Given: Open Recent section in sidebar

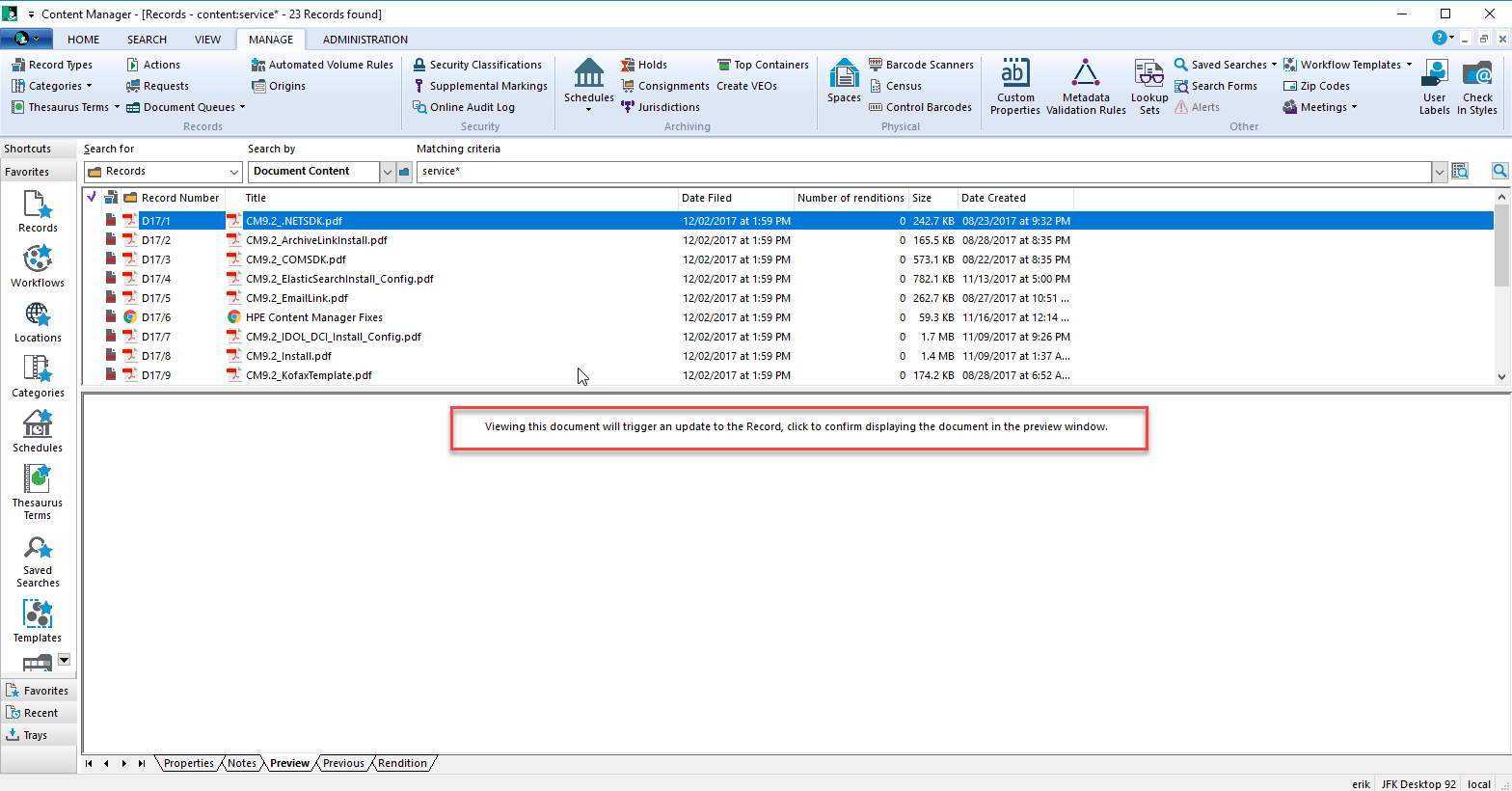Looking at the screenshot, I should (39, 713).
